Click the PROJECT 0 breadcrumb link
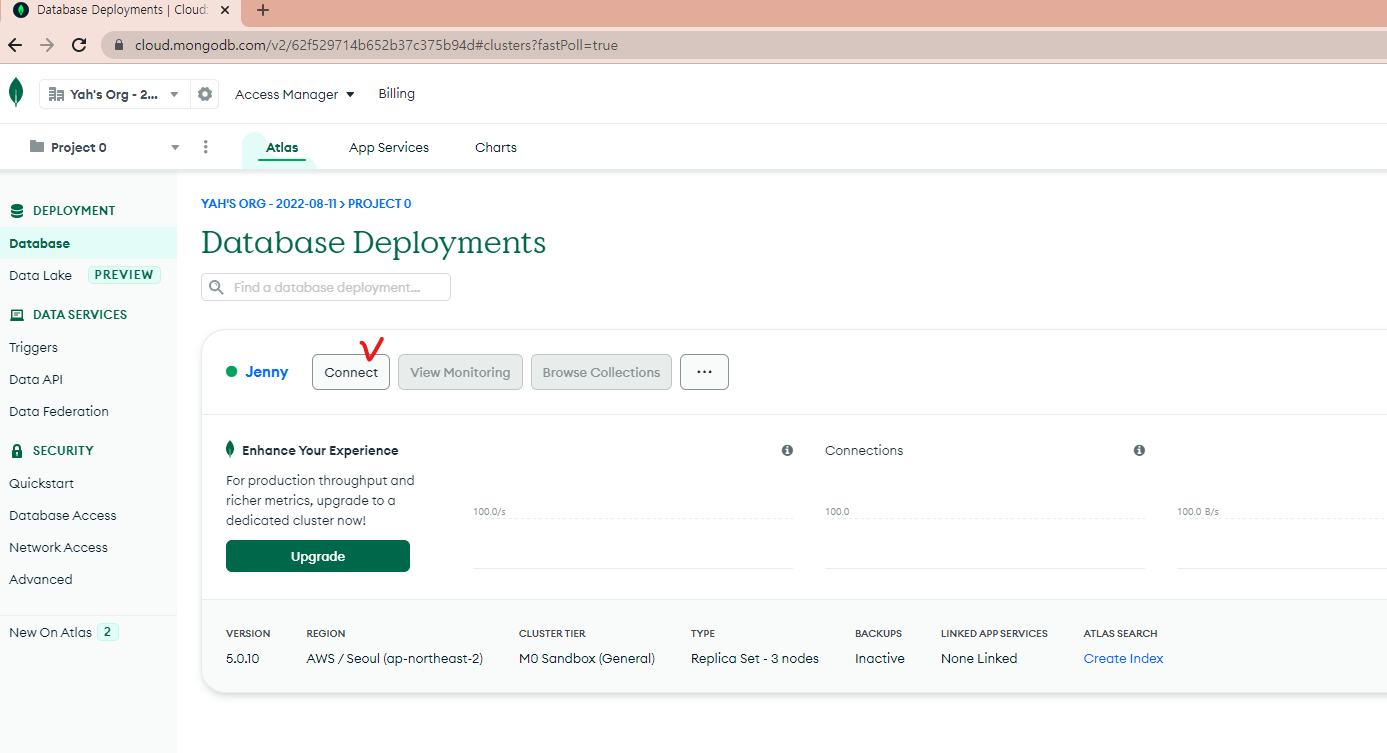 click(380, 203)
